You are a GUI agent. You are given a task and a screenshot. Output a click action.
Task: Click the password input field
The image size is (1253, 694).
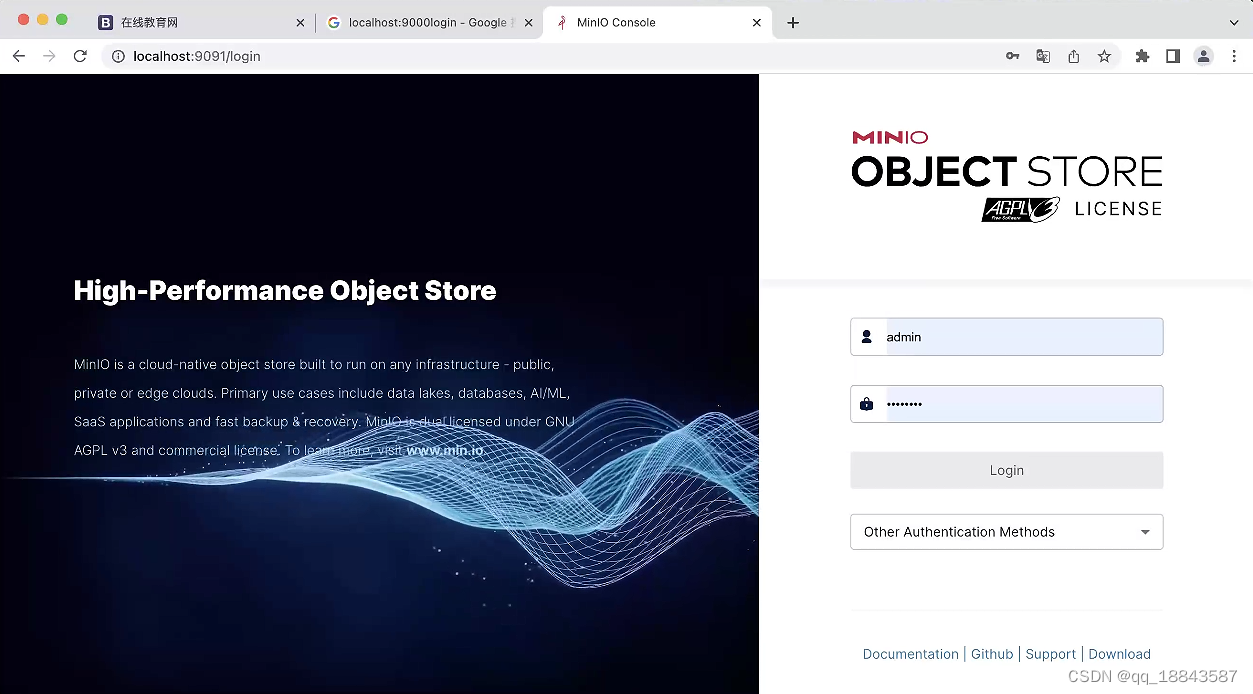click(1006, 404)
